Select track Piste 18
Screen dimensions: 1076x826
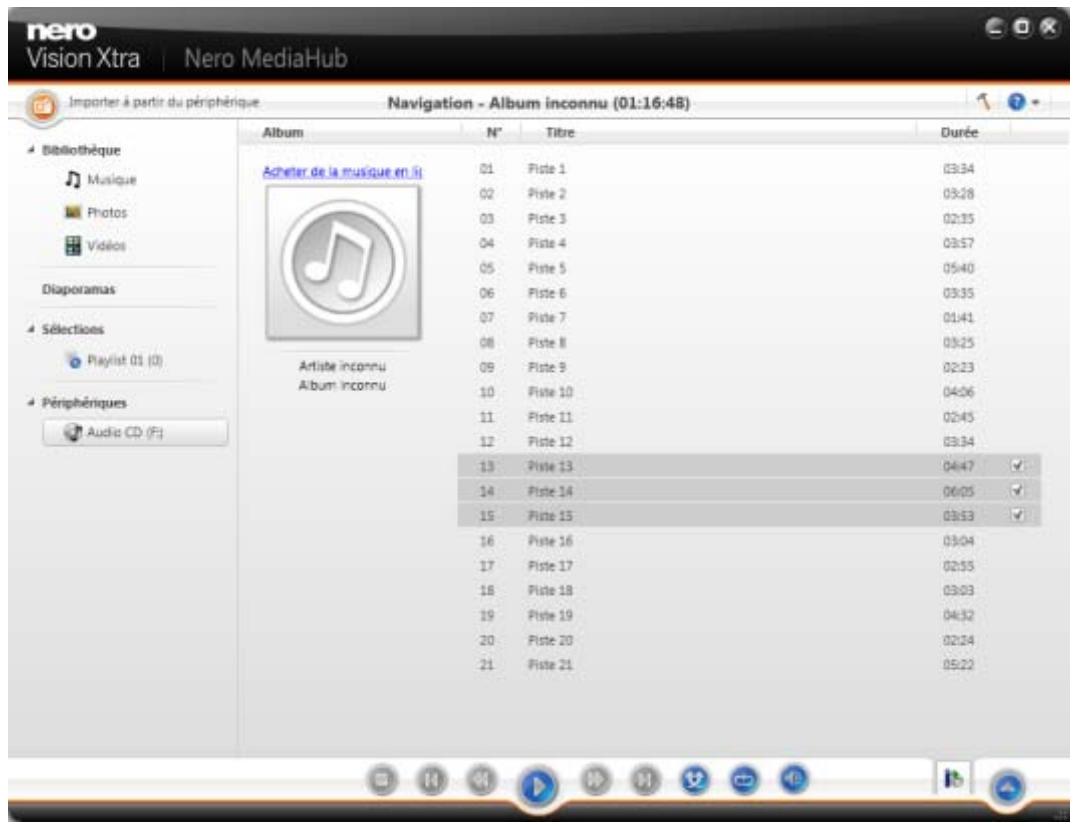click(x=749, y=591)
